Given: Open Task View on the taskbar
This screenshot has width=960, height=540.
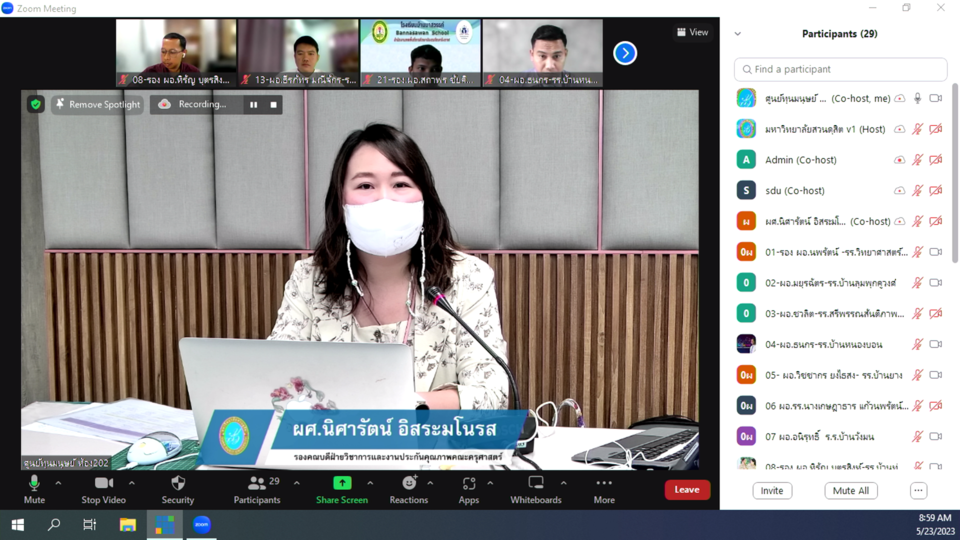Looking at the screenshot, I should click(89, 525).
